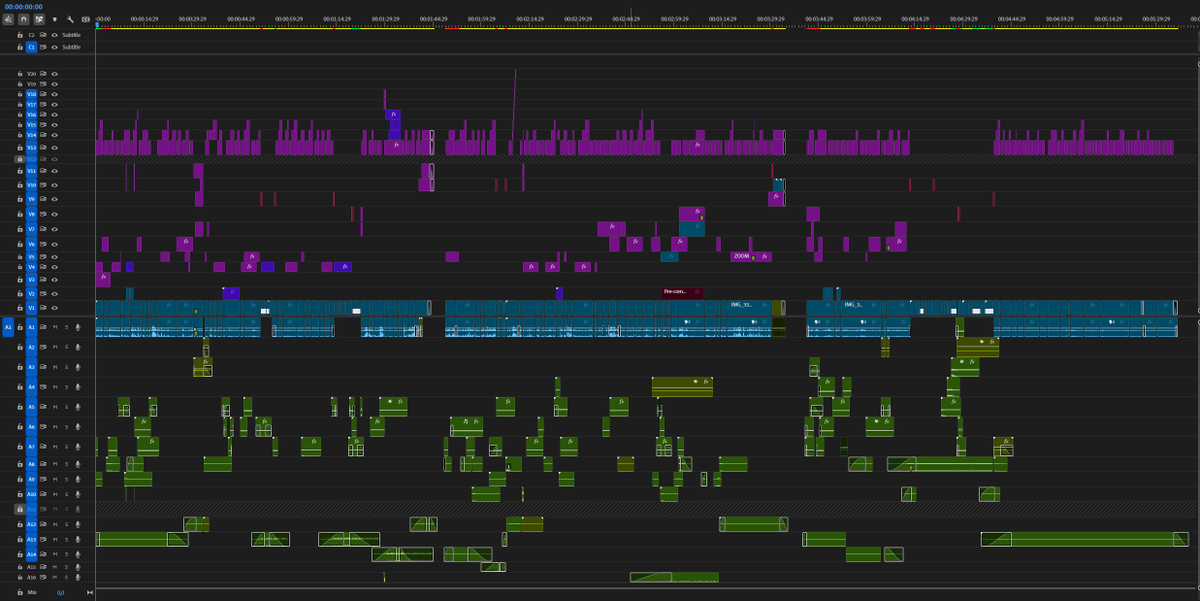Toggle lock on the Mix track
Image resolution: width=1200 pixels, height=601 pixels.
pyautogui.click(x=20, y=592)
